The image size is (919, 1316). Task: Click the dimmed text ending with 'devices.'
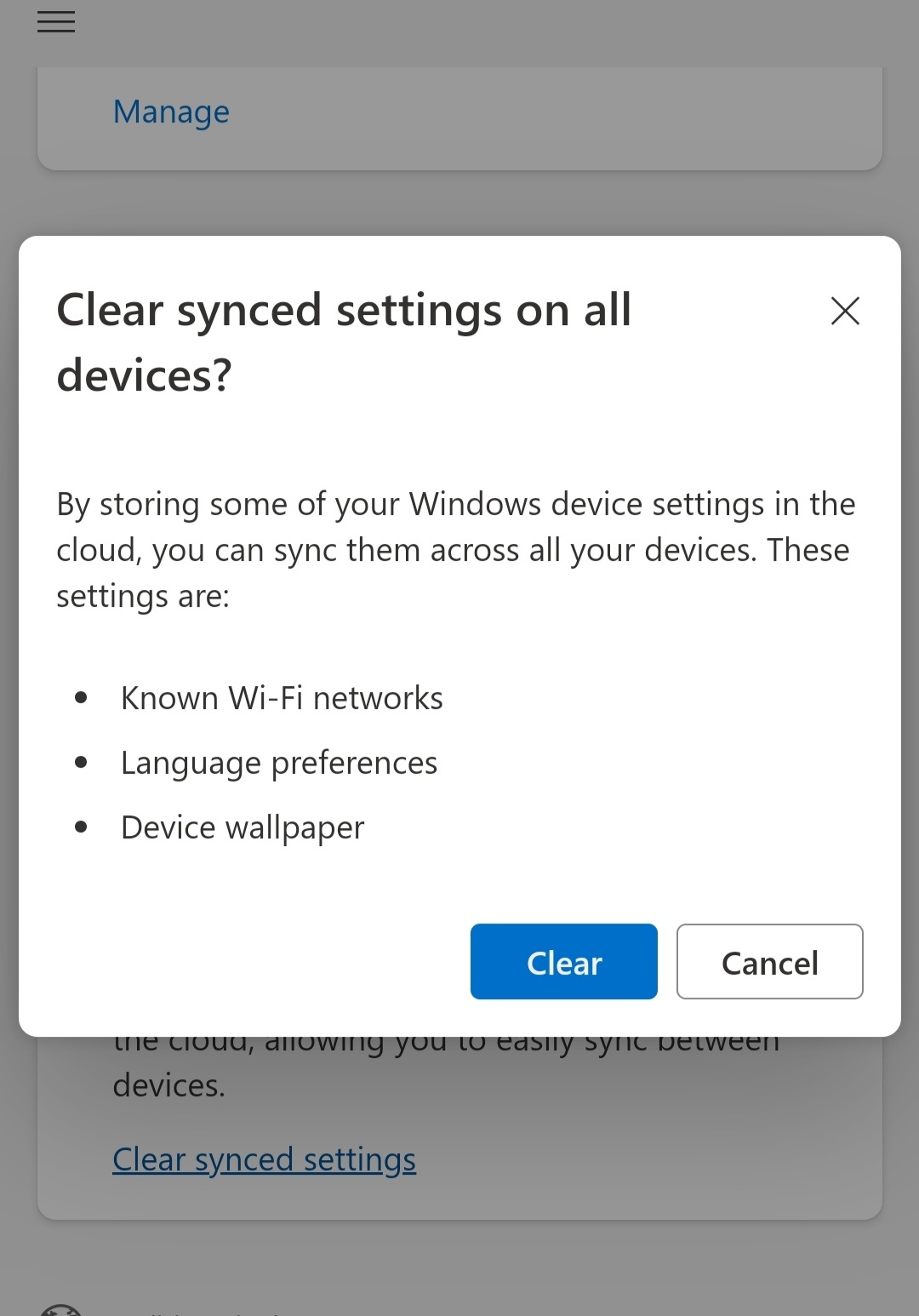point(168,1085)
